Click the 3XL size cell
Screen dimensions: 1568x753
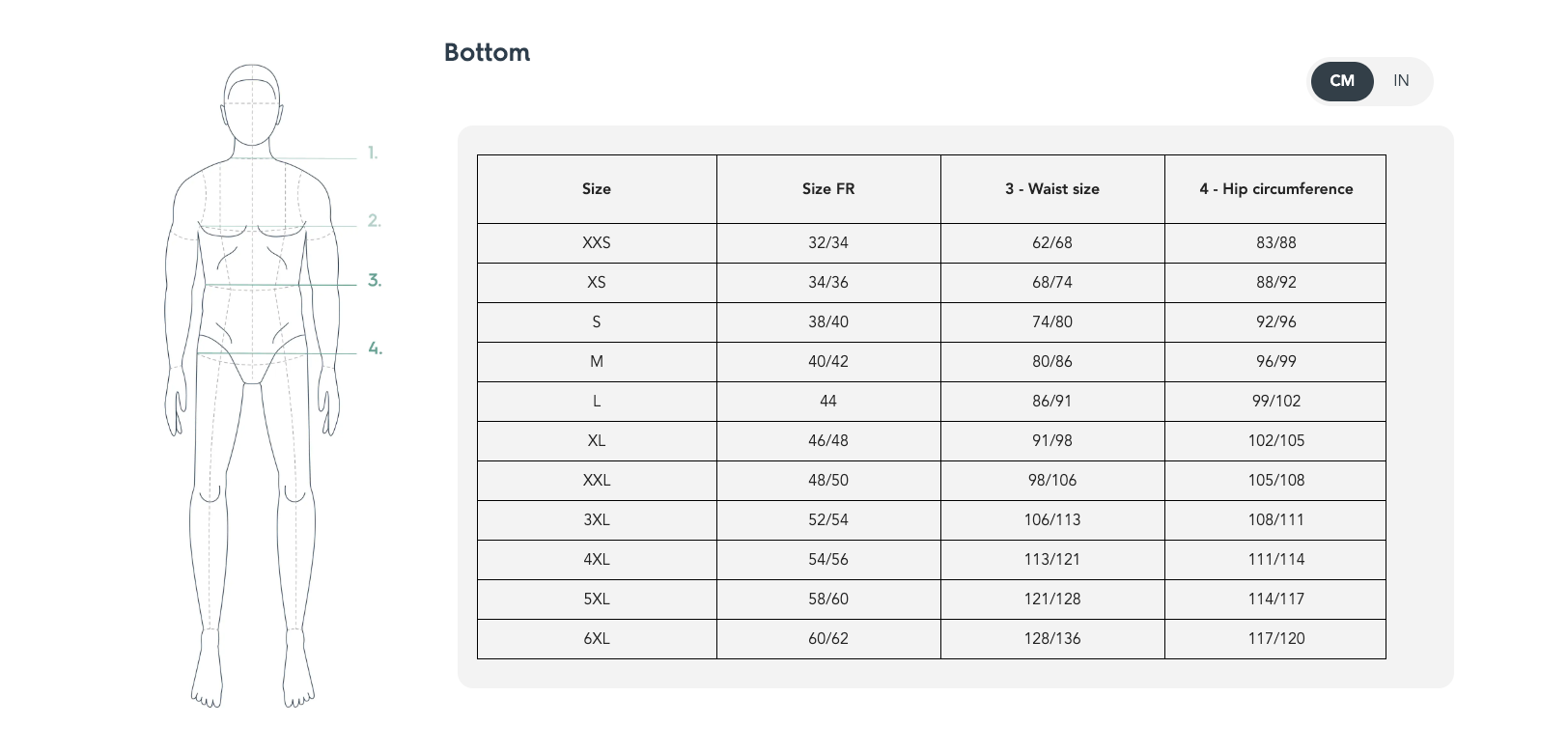coord(597,519)
